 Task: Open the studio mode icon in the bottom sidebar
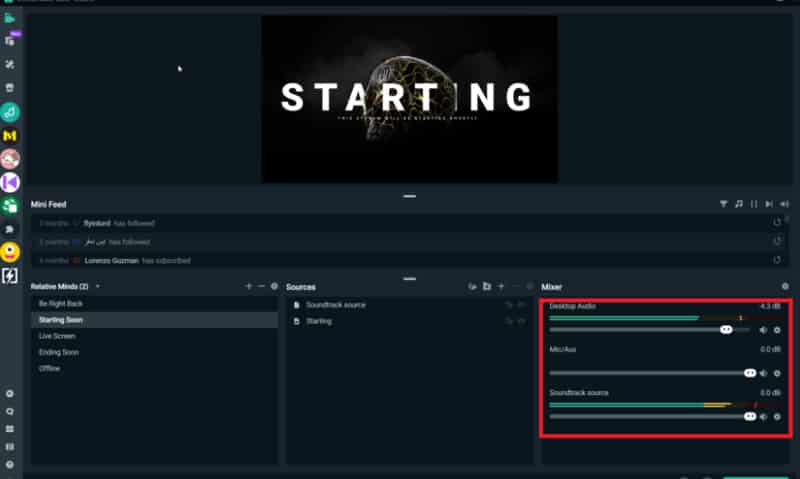(10, 447)
